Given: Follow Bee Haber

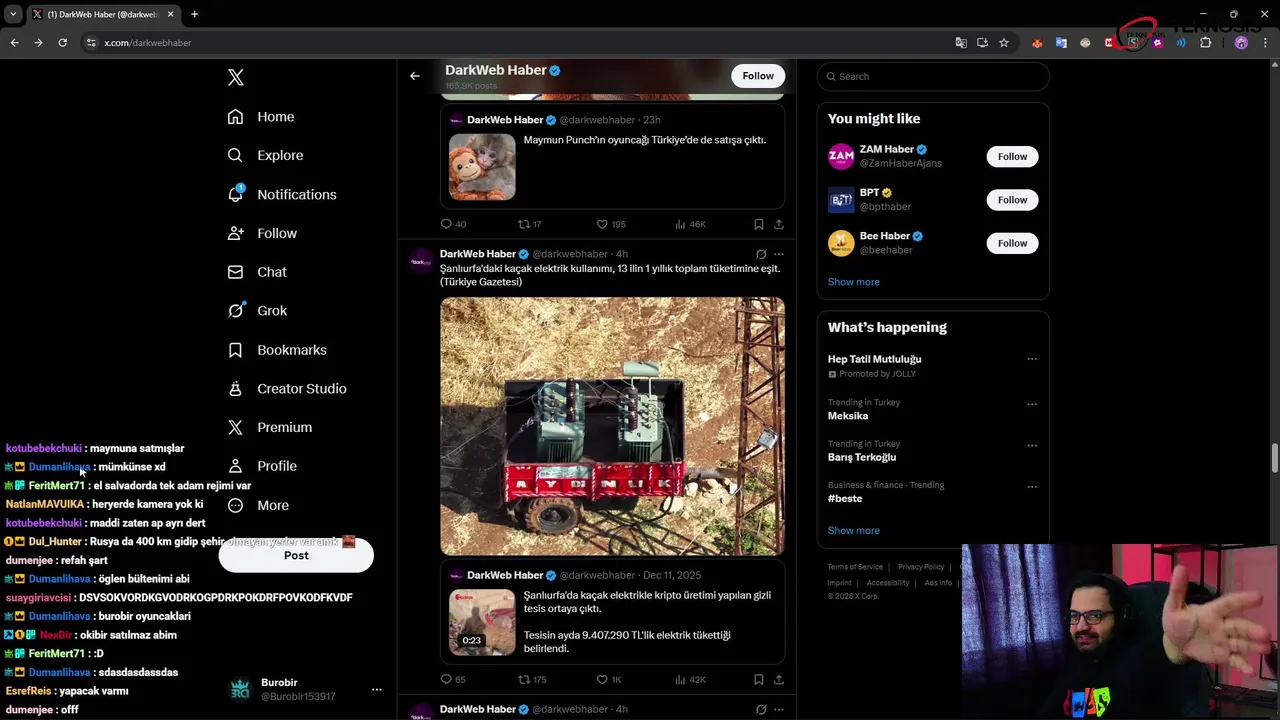Looking at the screenshot, I should (1012, 243).
